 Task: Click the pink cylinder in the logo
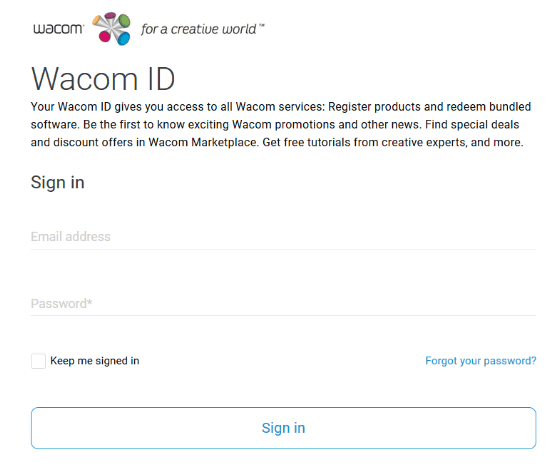104,36
